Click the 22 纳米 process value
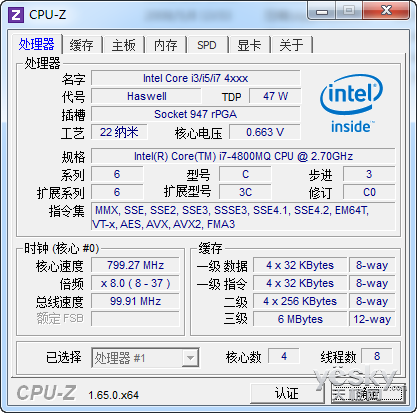Screen dimensions: 417x413 click(x=119, y=132)
